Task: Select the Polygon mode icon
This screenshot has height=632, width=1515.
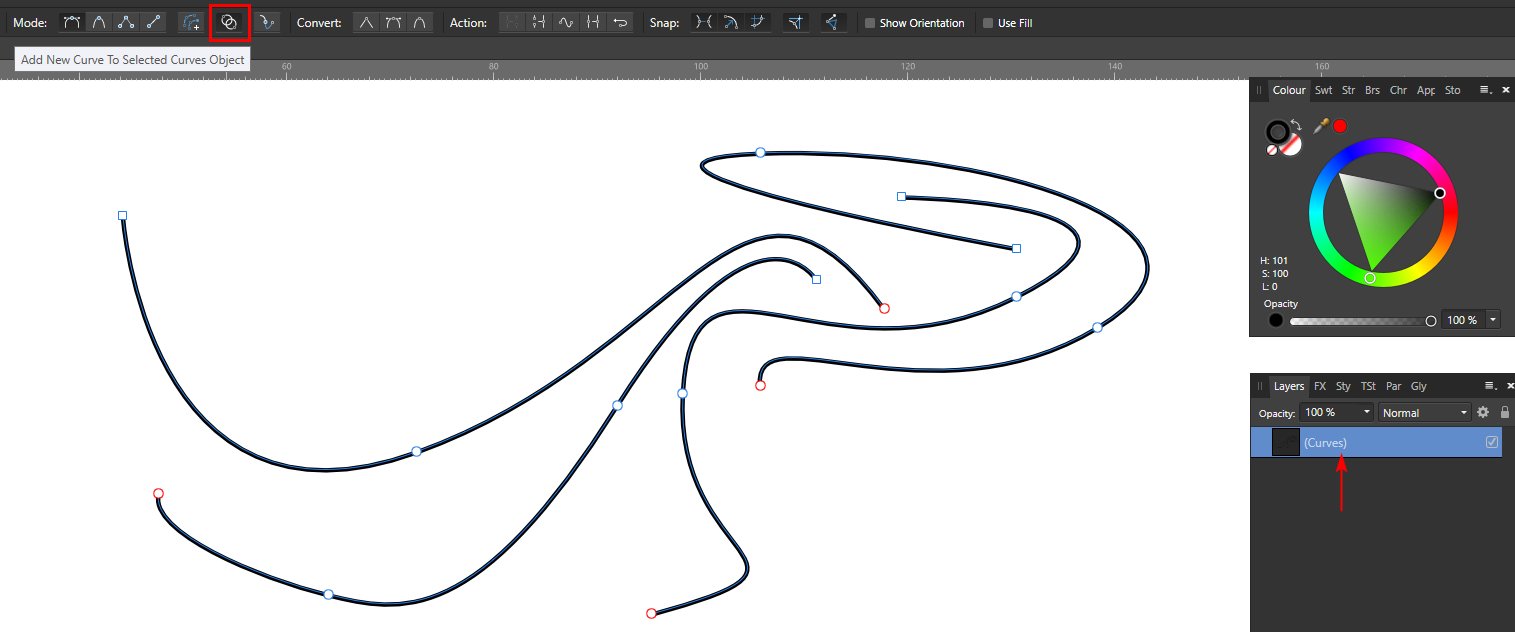Action: (126, 22)
